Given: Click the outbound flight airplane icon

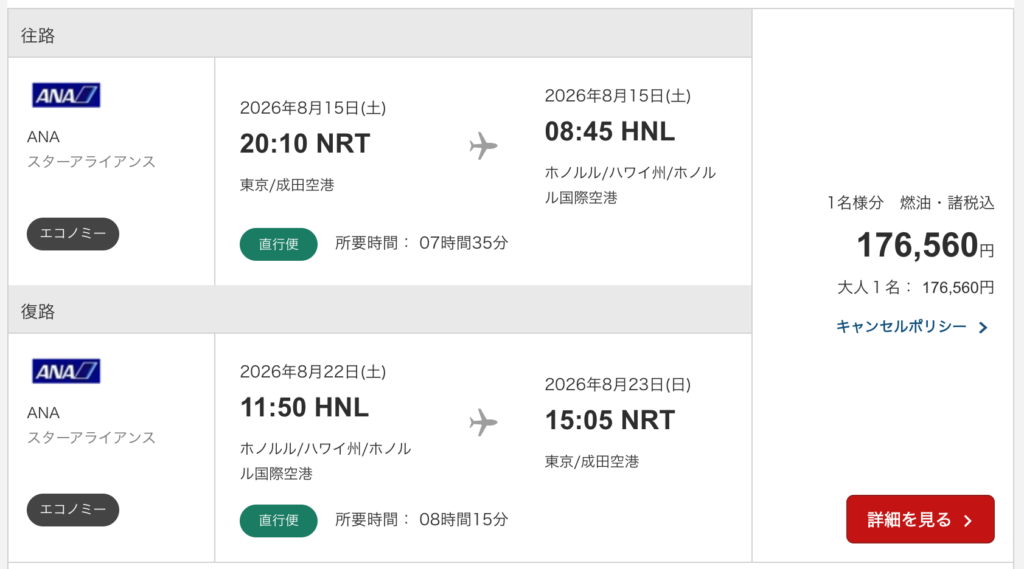Looking at the screenshot, I should click(x=483, y=146).
